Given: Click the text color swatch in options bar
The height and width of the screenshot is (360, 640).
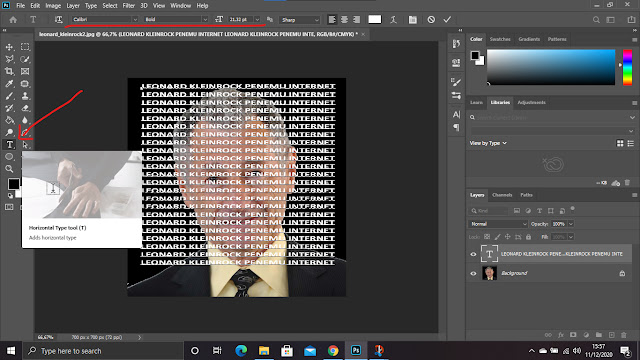Looking at the screenshot, I should point(375,20).
